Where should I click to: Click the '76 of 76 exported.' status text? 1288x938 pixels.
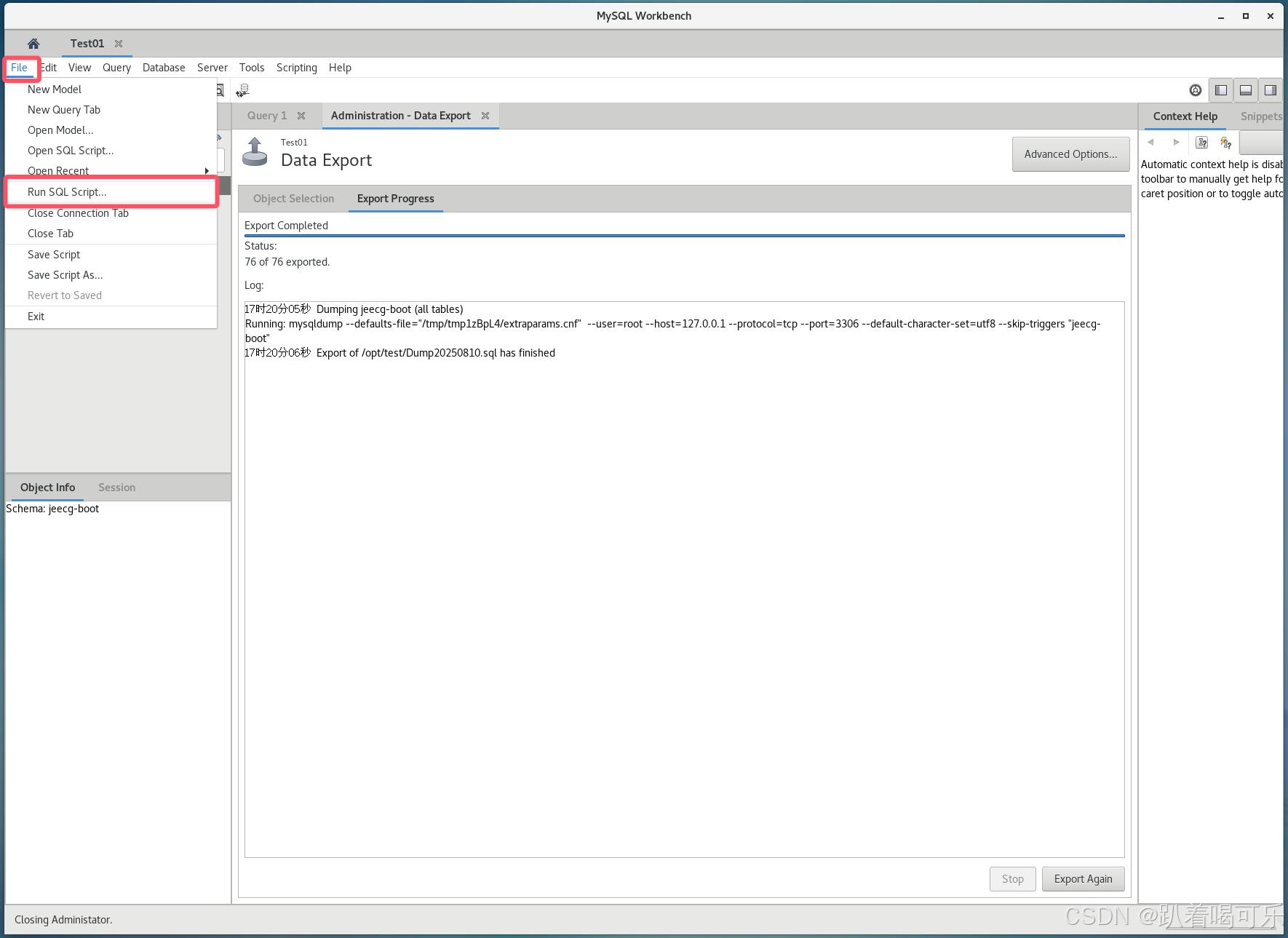287,262
